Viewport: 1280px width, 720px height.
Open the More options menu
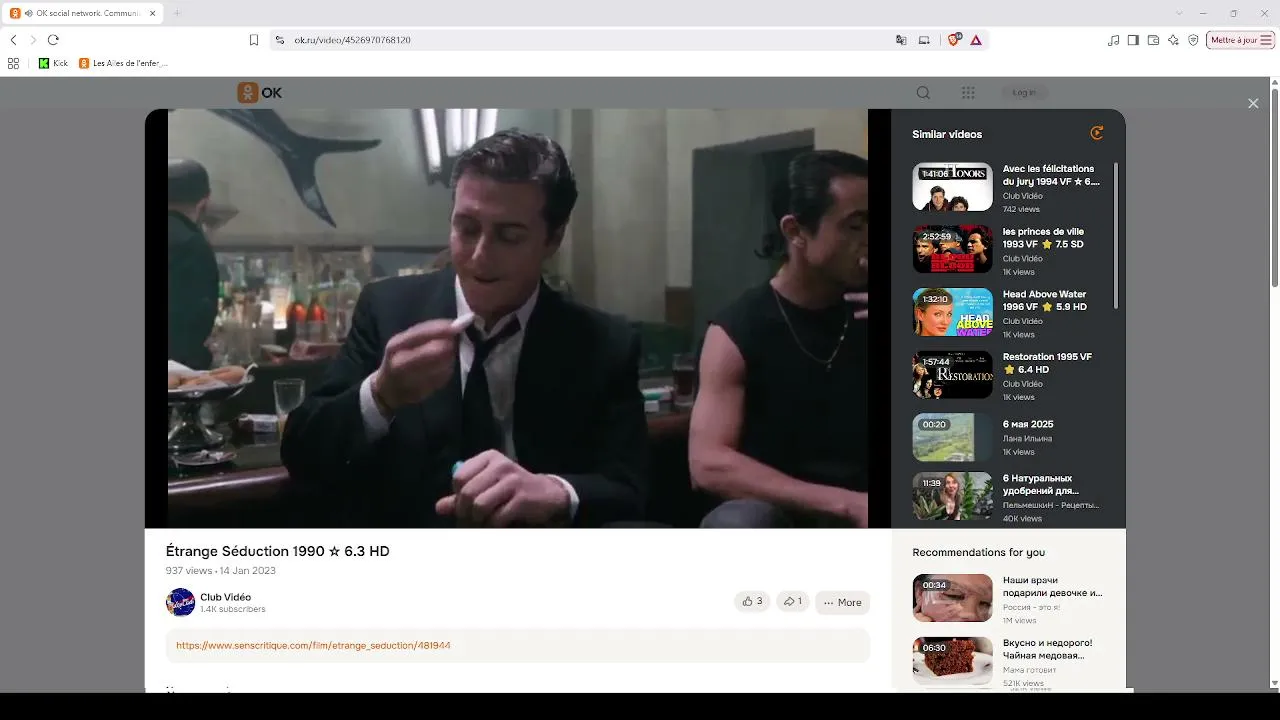842,602
